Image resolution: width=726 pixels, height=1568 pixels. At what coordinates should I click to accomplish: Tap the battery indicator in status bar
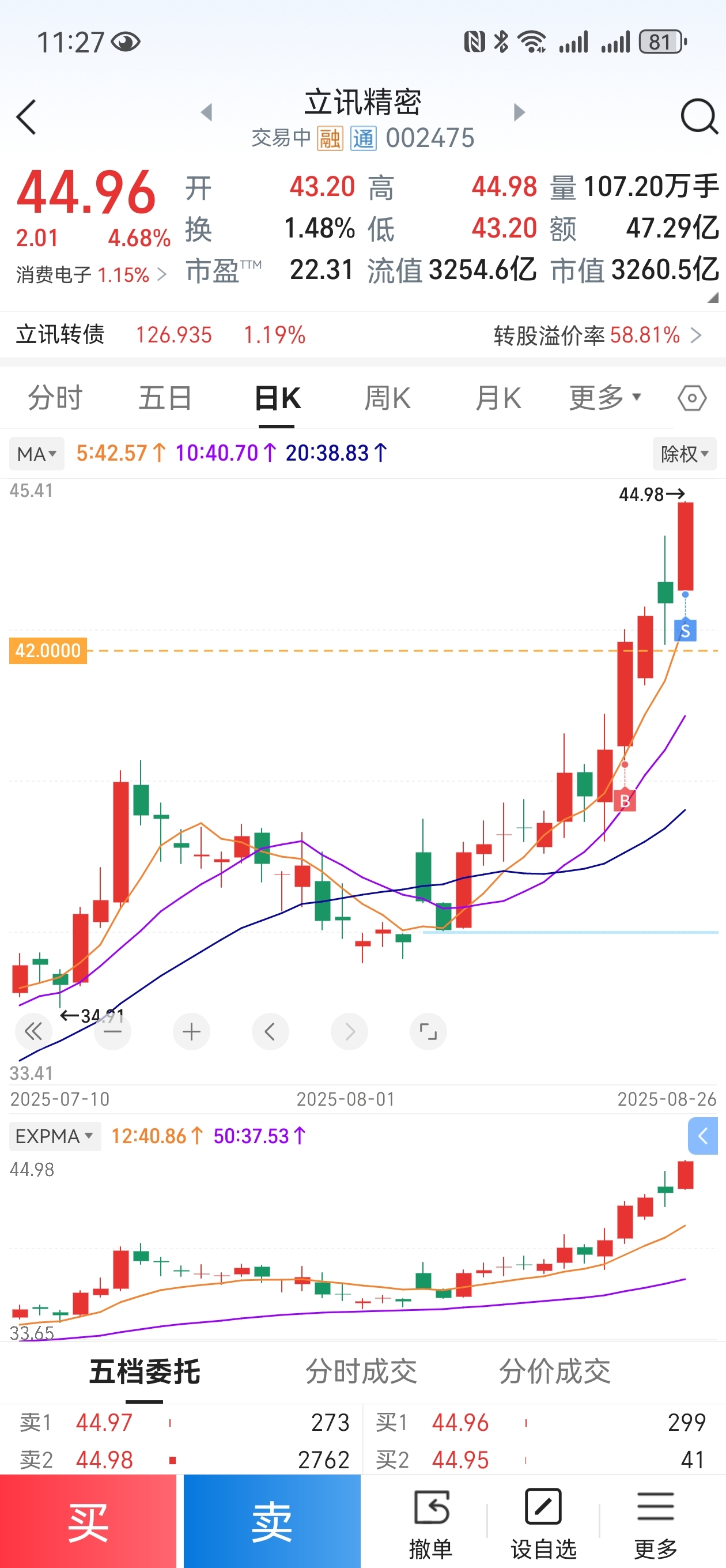pos(663,42)
